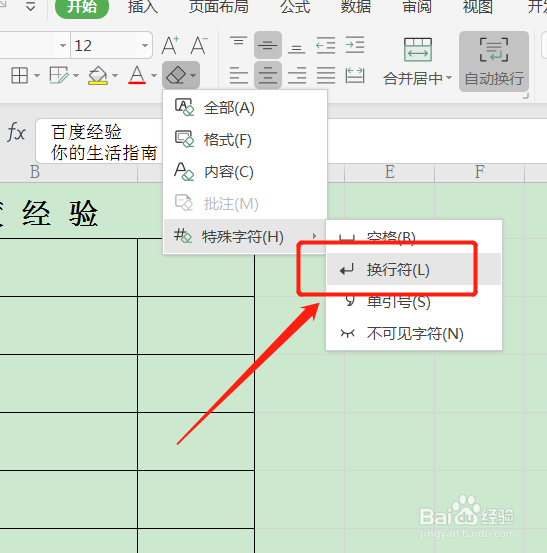Click the eraser clear icon

tap(176, 75)
